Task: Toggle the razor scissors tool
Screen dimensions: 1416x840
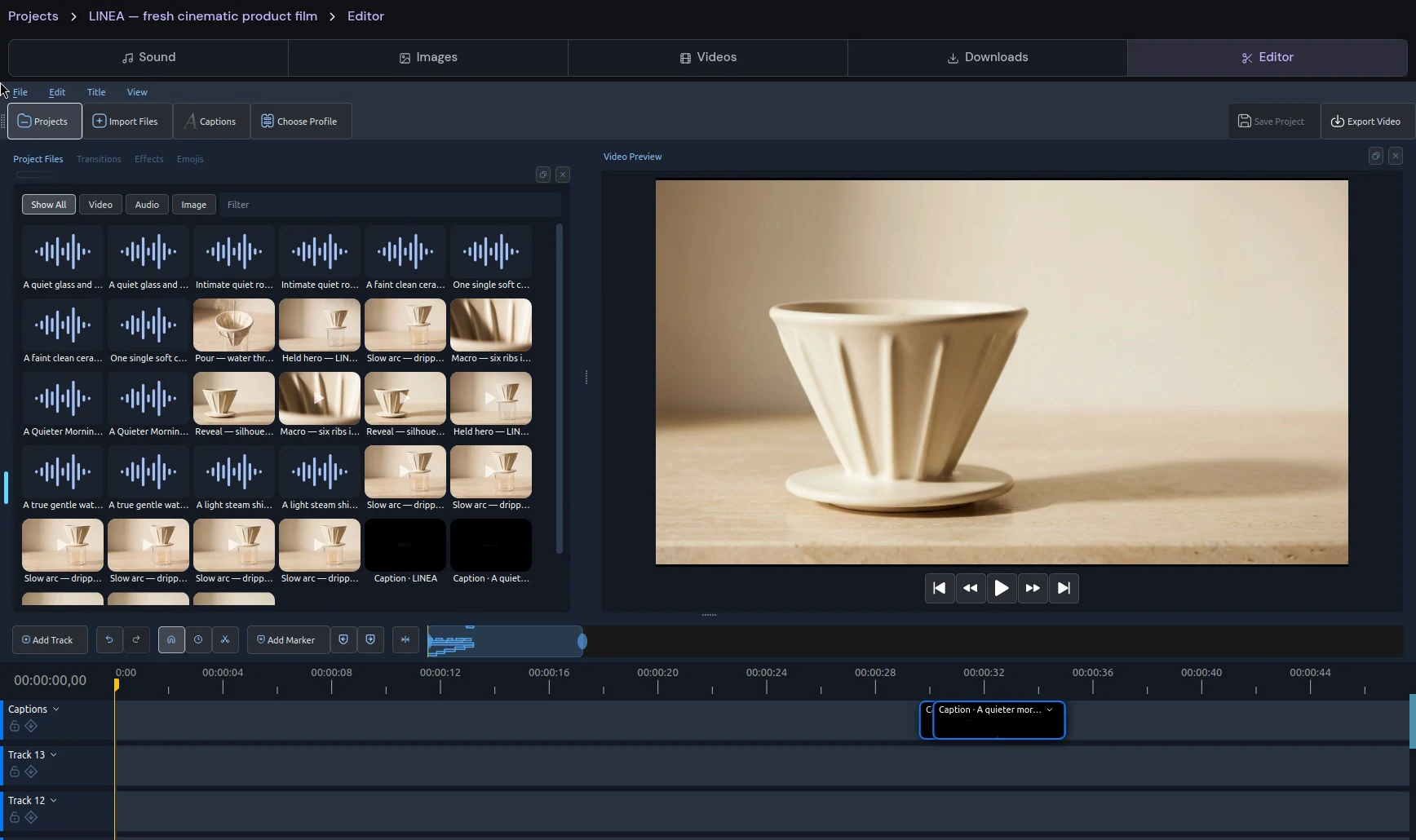Action: click(x=225, y=640)
